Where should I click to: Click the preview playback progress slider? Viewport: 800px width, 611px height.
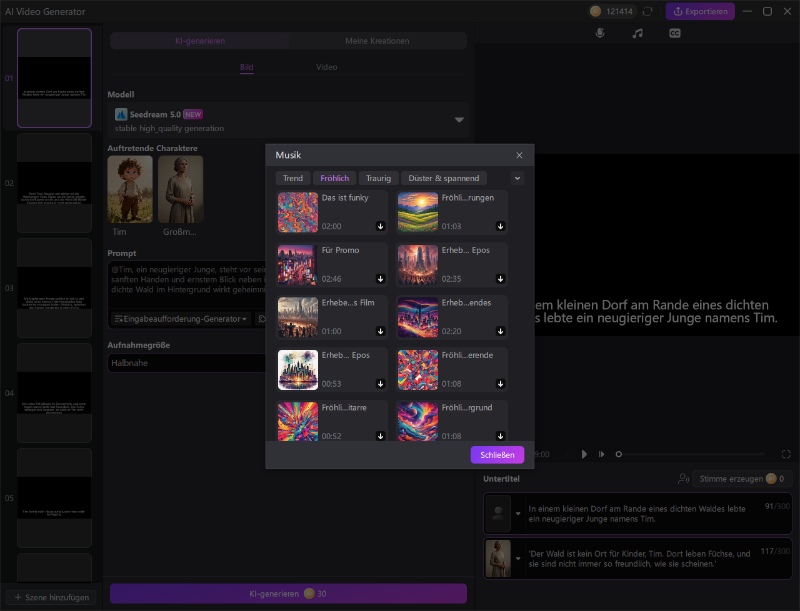[x=618, y=454]
